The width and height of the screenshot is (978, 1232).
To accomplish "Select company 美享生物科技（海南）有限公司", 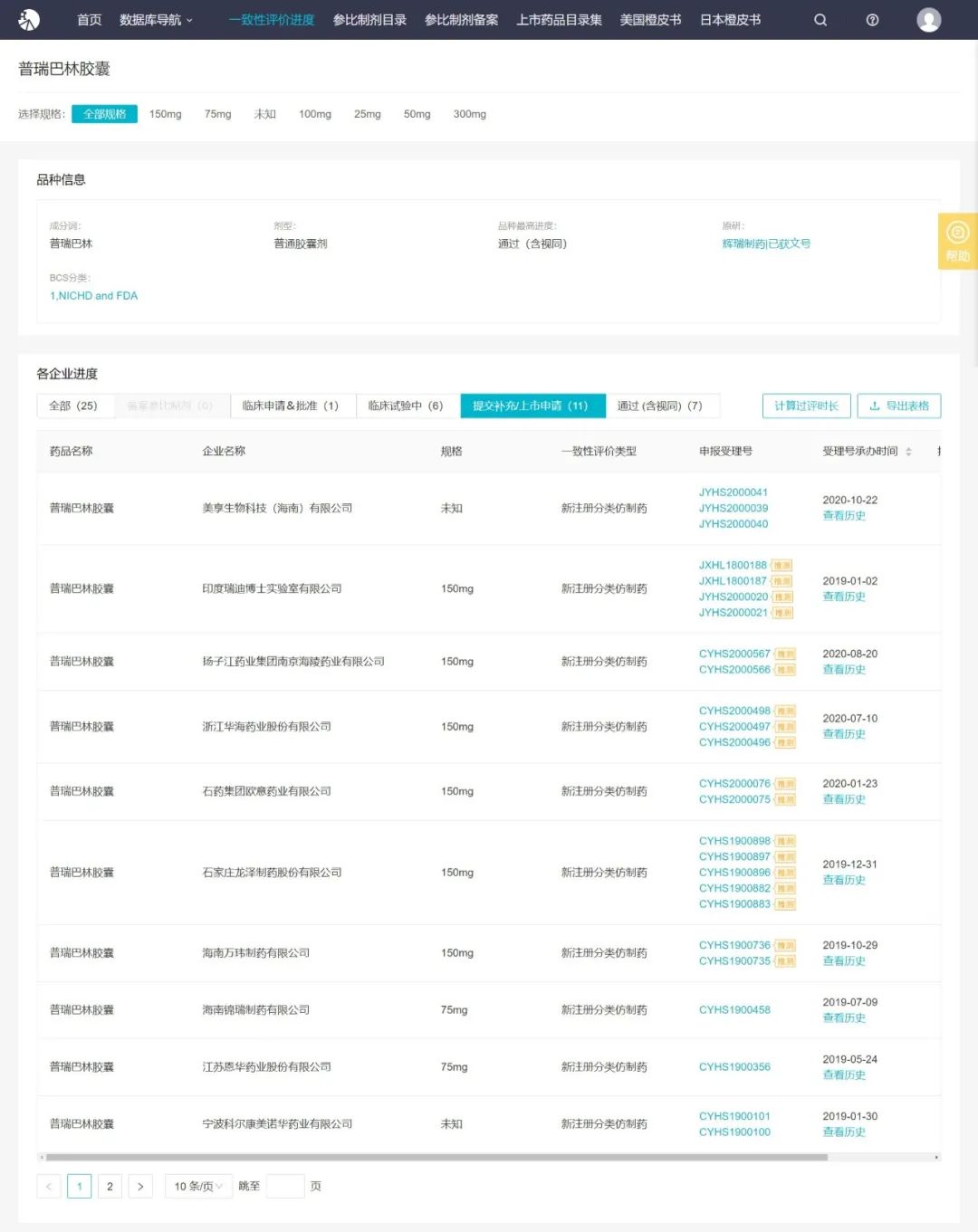I will pyautogui.click(x=277, y=509).
